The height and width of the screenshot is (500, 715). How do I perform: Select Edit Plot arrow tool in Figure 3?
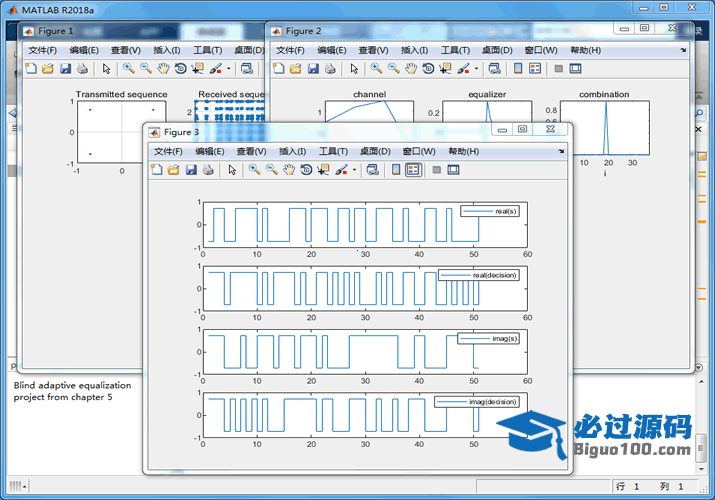(232, 170)
